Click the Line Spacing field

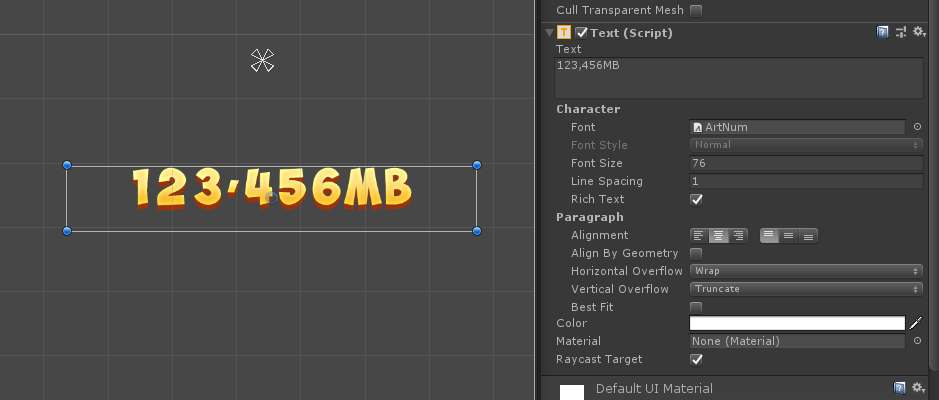pyautogui.click(x=806, y=181)
